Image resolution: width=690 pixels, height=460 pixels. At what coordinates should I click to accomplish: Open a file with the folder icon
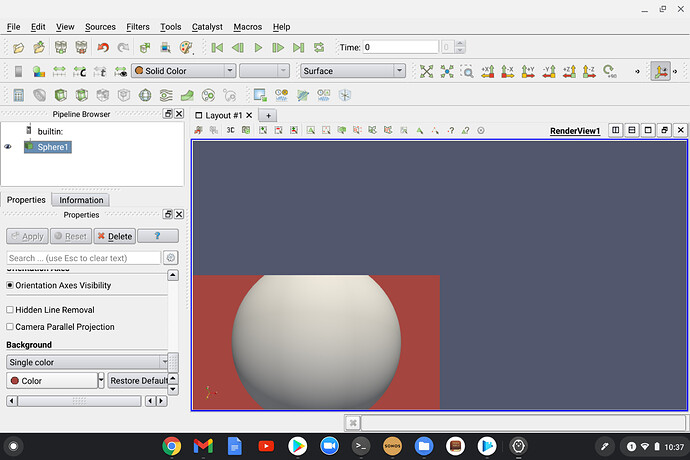18,48
